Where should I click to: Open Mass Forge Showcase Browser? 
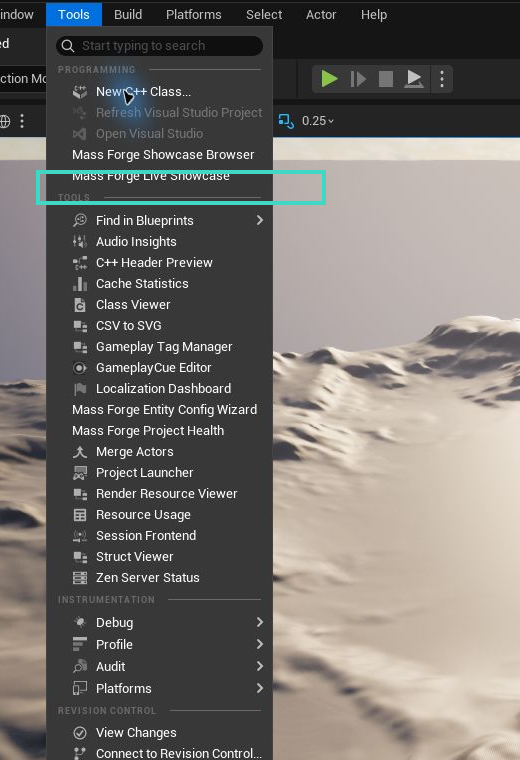159,155
